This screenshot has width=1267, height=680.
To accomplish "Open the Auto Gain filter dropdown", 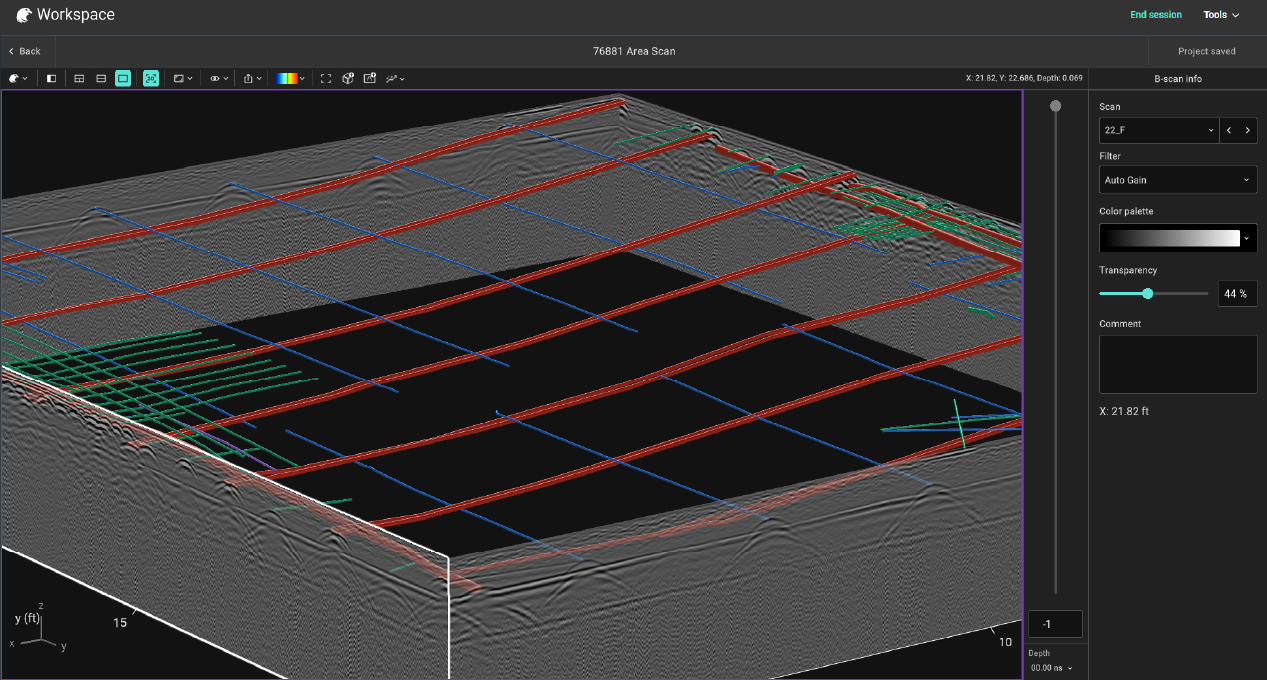I will [x=1177, y=180].
